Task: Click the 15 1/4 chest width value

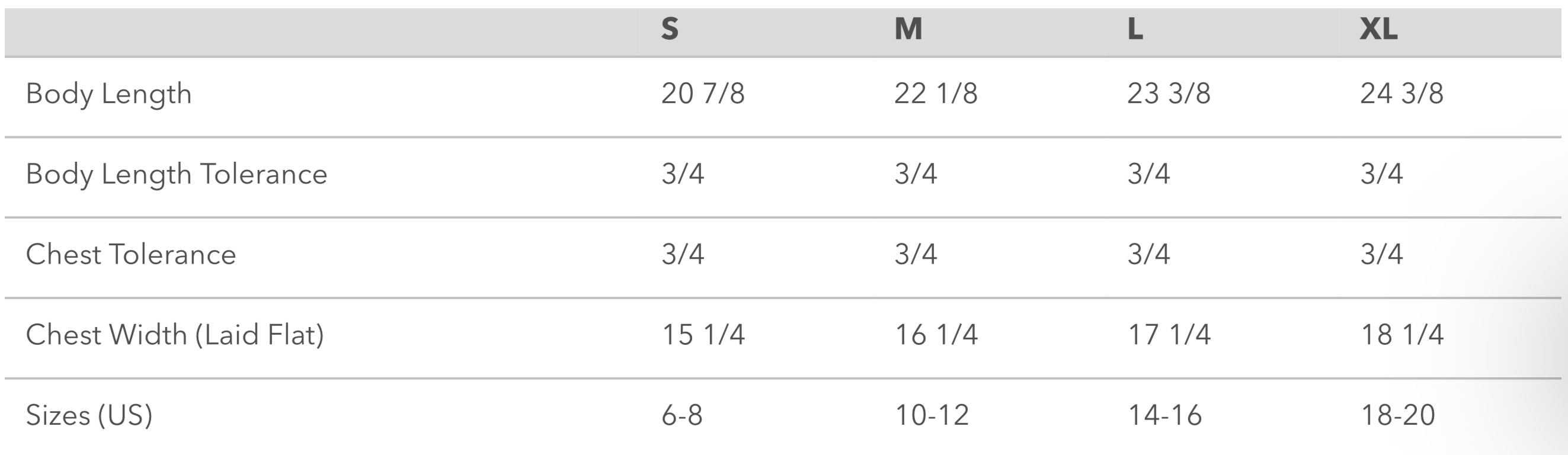Action: point(703,335)
